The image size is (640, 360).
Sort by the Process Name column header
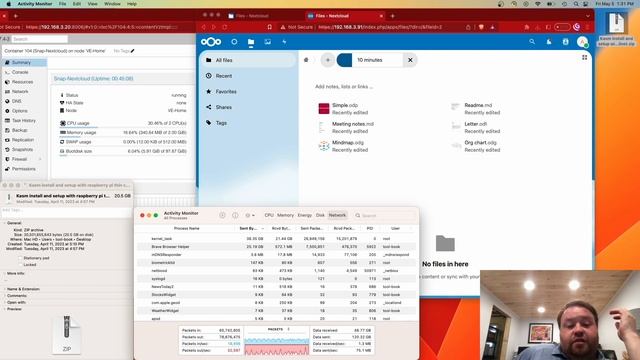(x=187, y=229)
